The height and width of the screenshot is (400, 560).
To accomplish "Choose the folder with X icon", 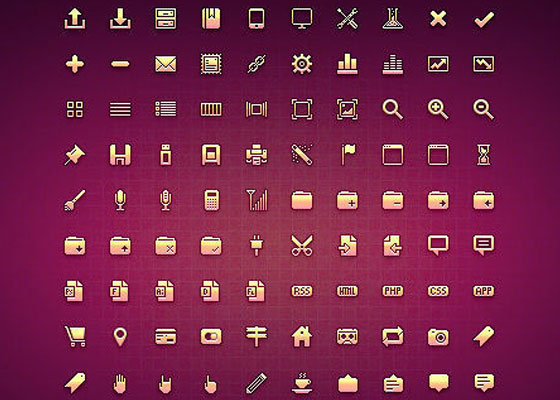I will [x=166, y=246].
